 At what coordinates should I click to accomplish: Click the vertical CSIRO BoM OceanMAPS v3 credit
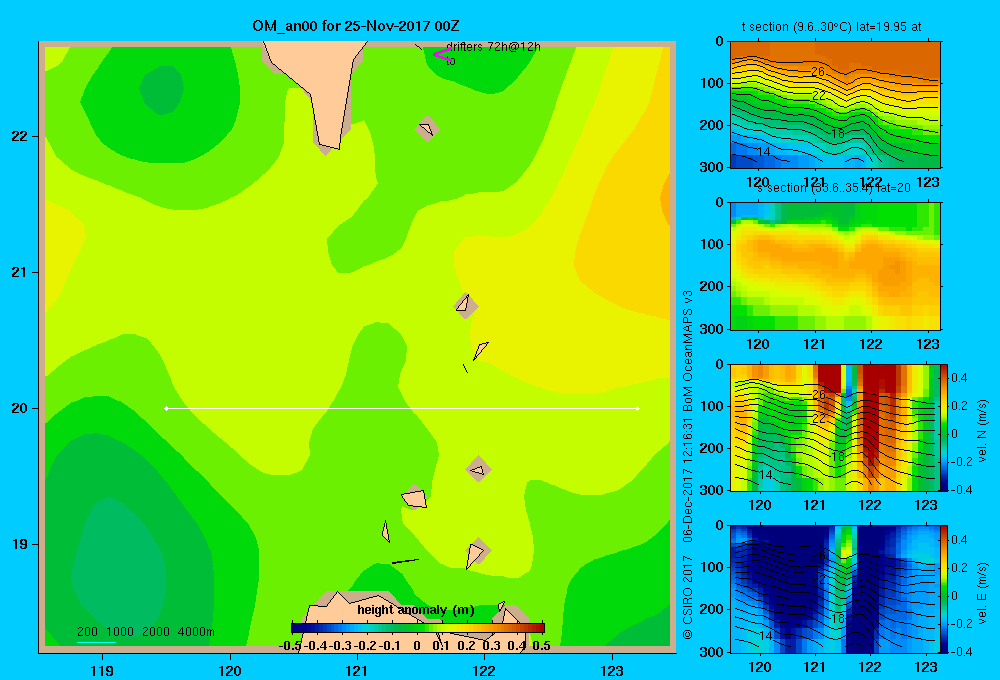click(x=688, y=464)
